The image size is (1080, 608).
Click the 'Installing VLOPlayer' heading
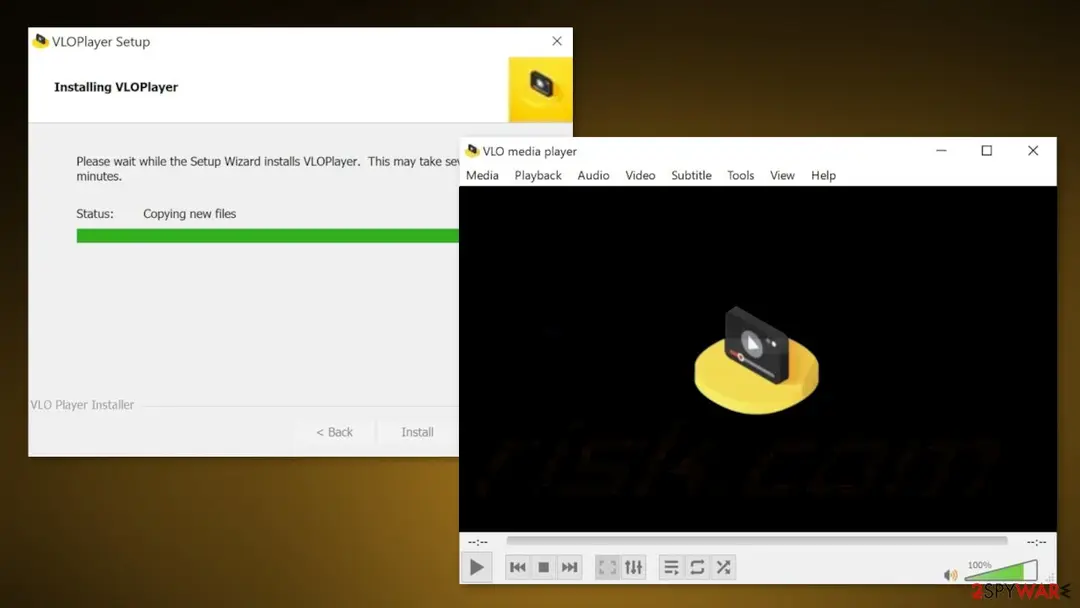pos(116,87)
